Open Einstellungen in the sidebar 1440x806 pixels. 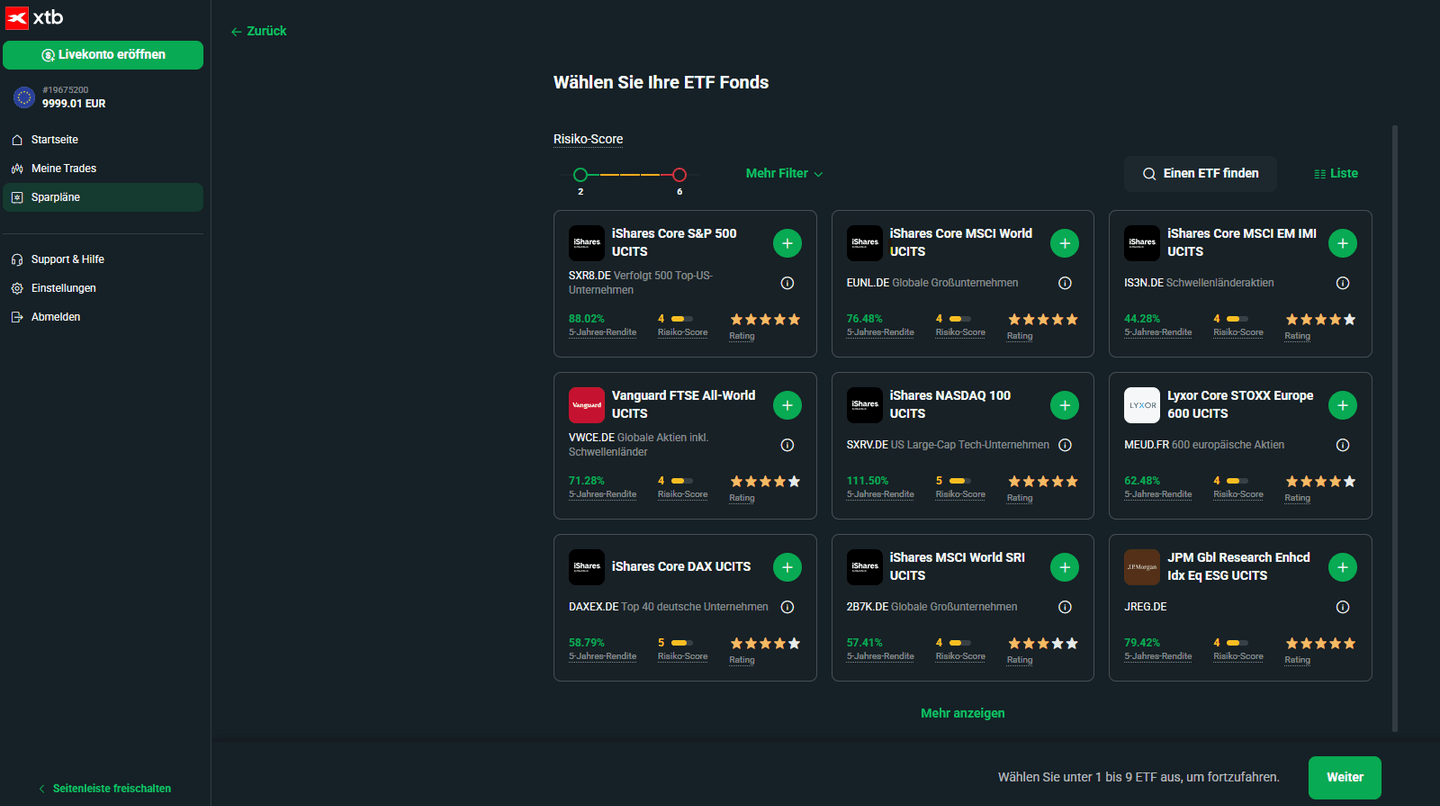103,288
